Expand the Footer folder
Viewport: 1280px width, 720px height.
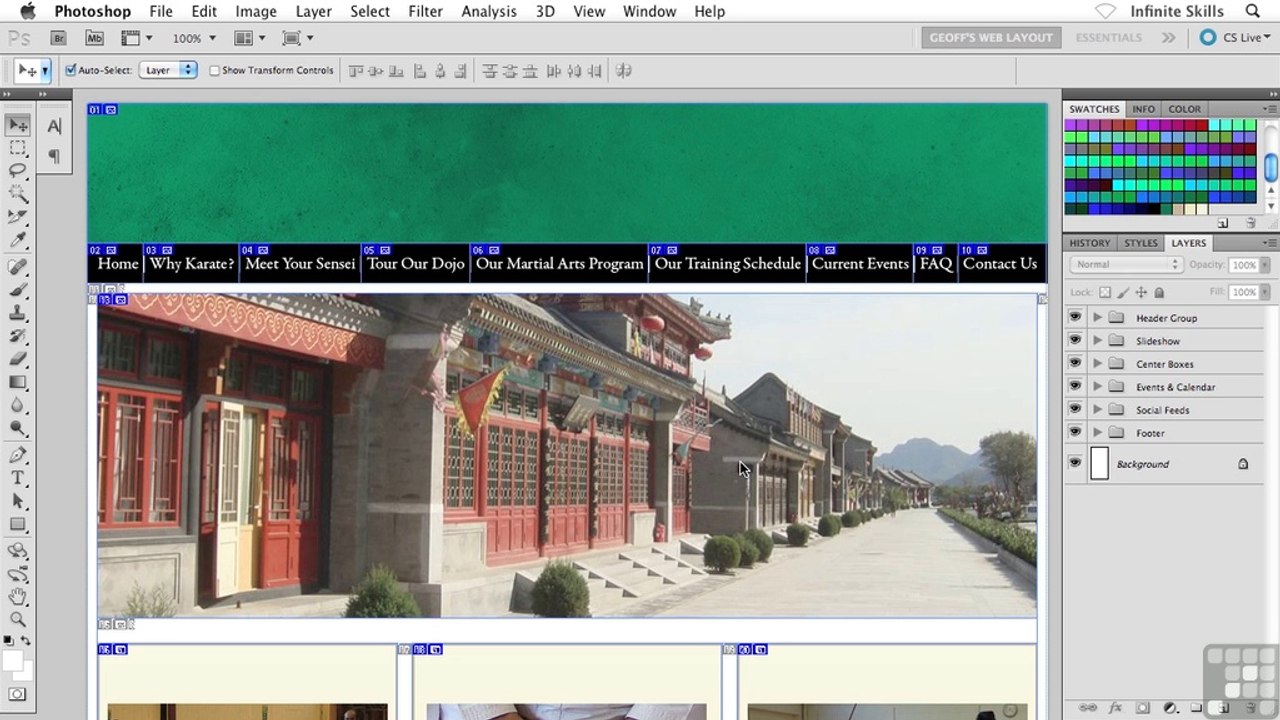[x=1098, y=433]
